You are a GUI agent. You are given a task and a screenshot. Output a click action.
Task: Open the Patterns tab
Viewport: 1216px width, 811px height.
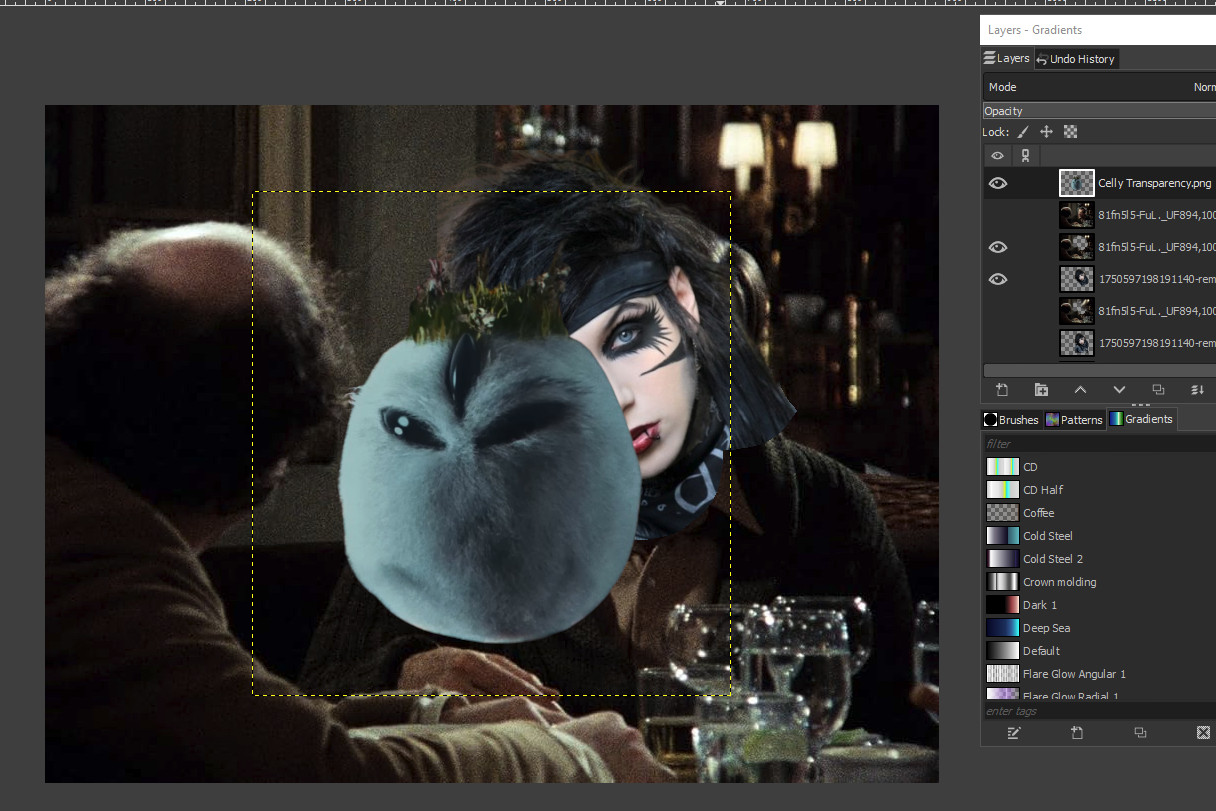pos(1074,419)
